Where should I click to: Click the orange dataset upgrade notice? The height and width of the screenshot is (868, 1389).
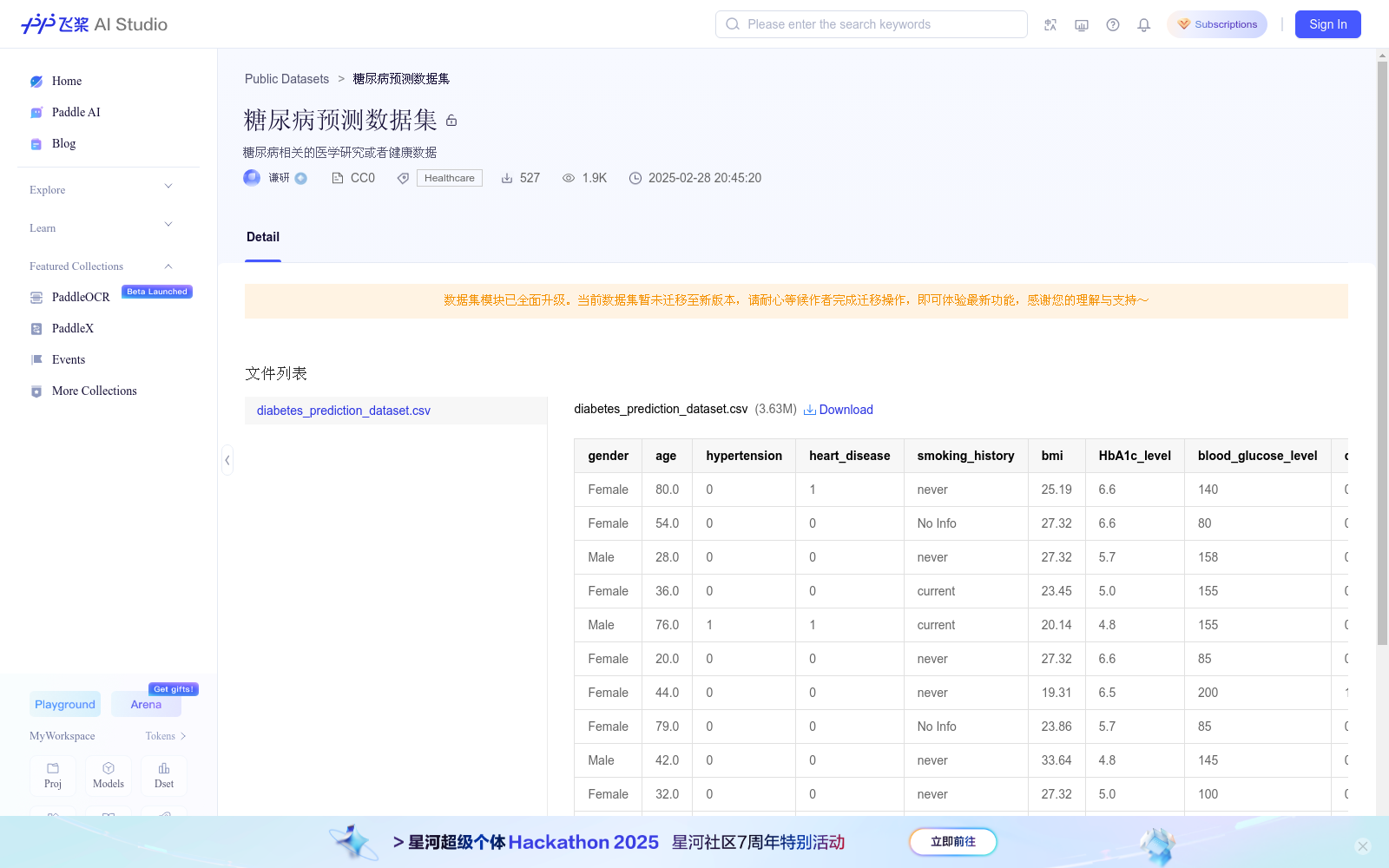[796, 300]
